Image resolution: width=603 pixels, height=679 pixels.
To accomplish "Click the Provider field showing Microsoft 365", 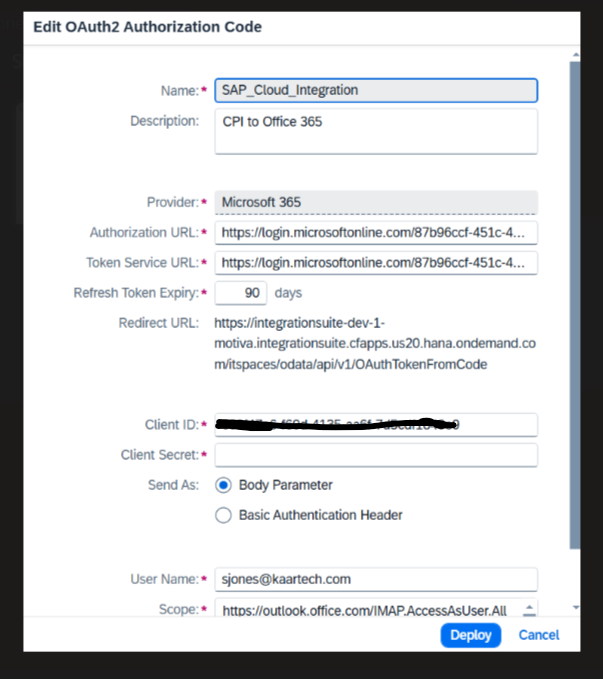I will pyautogui.click(x=376, y=202).
